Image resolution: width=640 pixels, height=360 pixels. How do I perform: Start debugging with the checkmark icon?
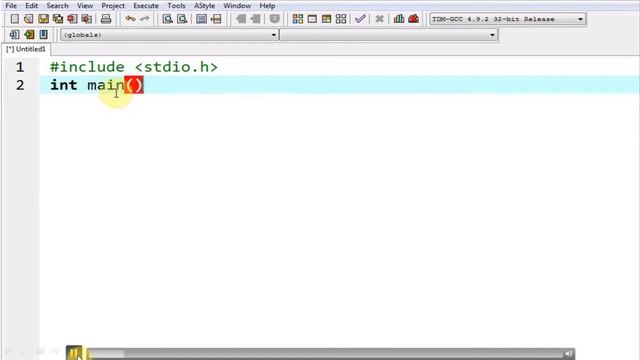(360, 19)
